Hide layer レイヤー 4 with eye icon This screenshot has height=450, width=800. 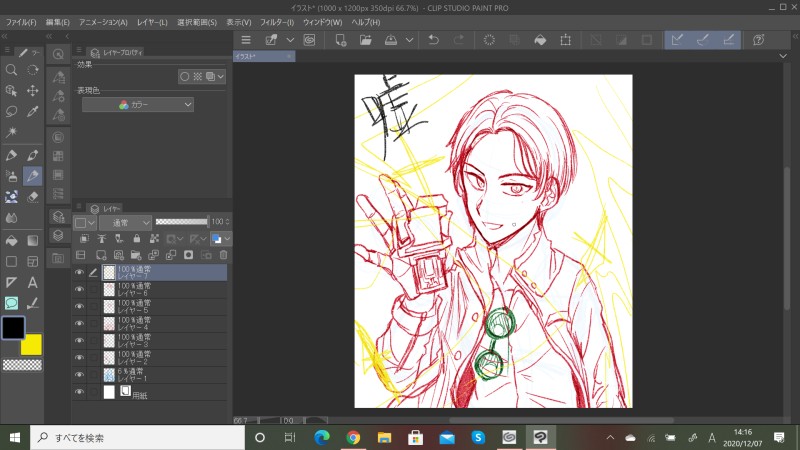pos(79,323)
